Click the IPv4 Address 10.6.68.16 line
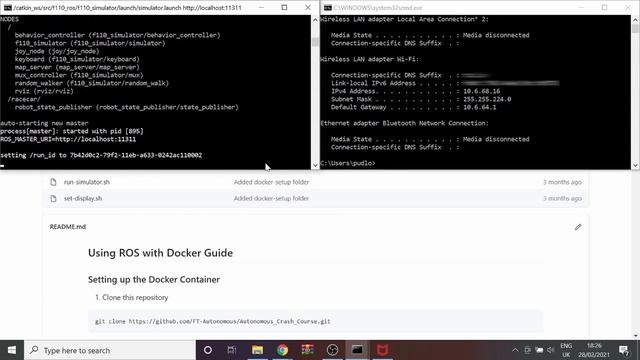The width and height of the screenshot is (640, 360). (415, 91)
